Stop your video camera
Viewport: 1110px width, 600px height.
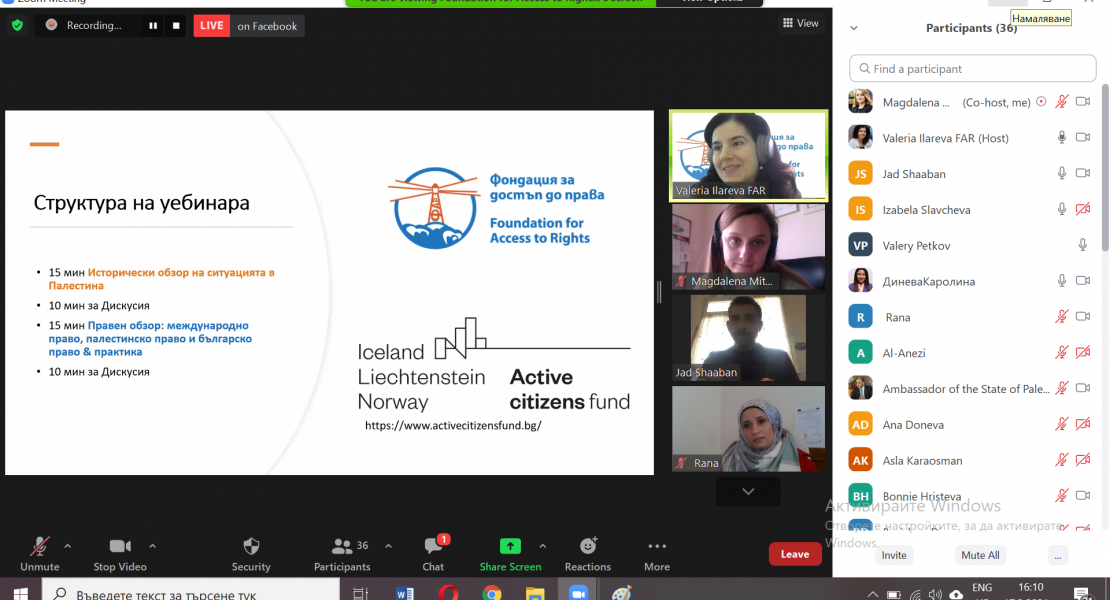(120, 553)
